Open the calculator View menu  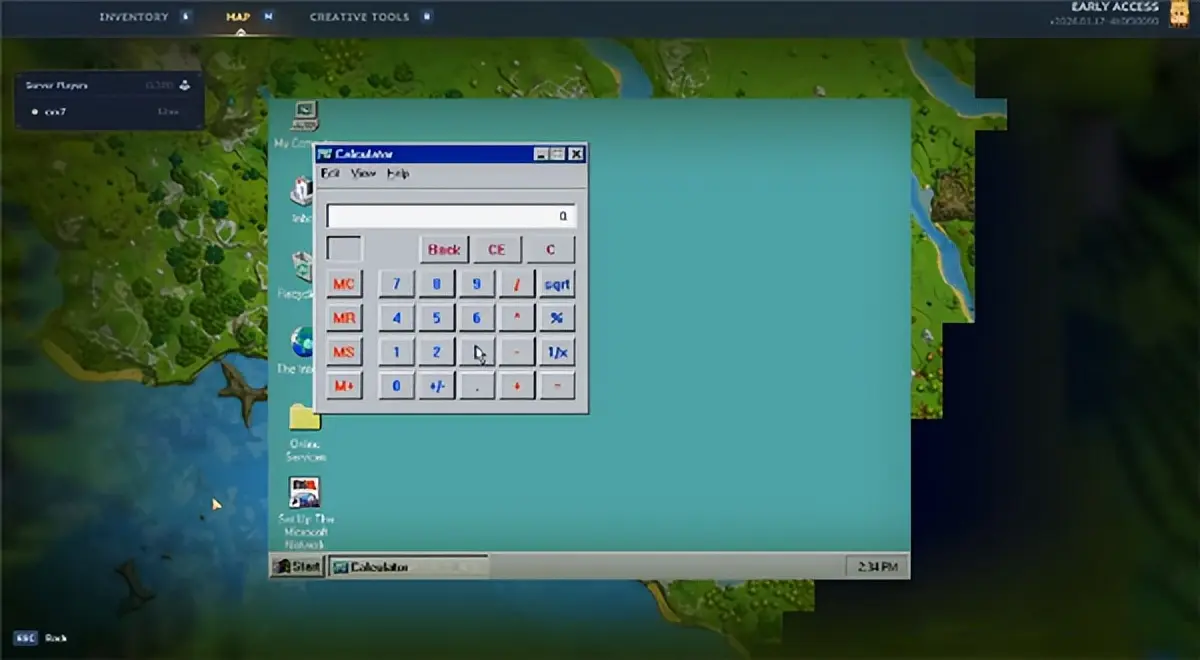[x=363, y=174]
